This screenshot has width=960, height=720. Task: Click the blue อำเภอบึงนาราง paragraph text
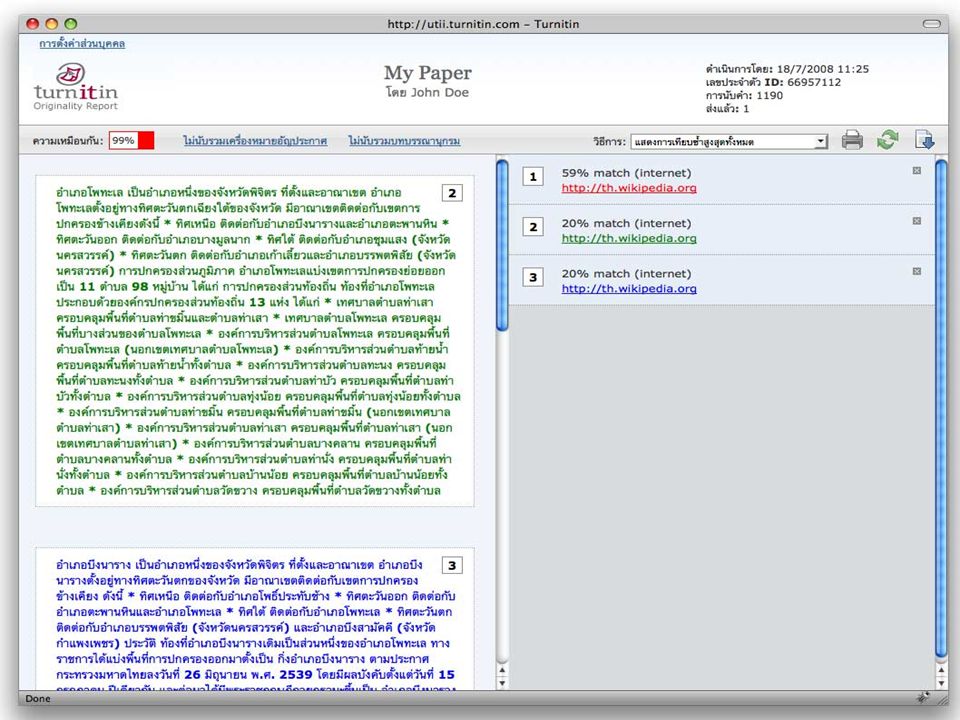pyautogui.click(x=255, y=624)
